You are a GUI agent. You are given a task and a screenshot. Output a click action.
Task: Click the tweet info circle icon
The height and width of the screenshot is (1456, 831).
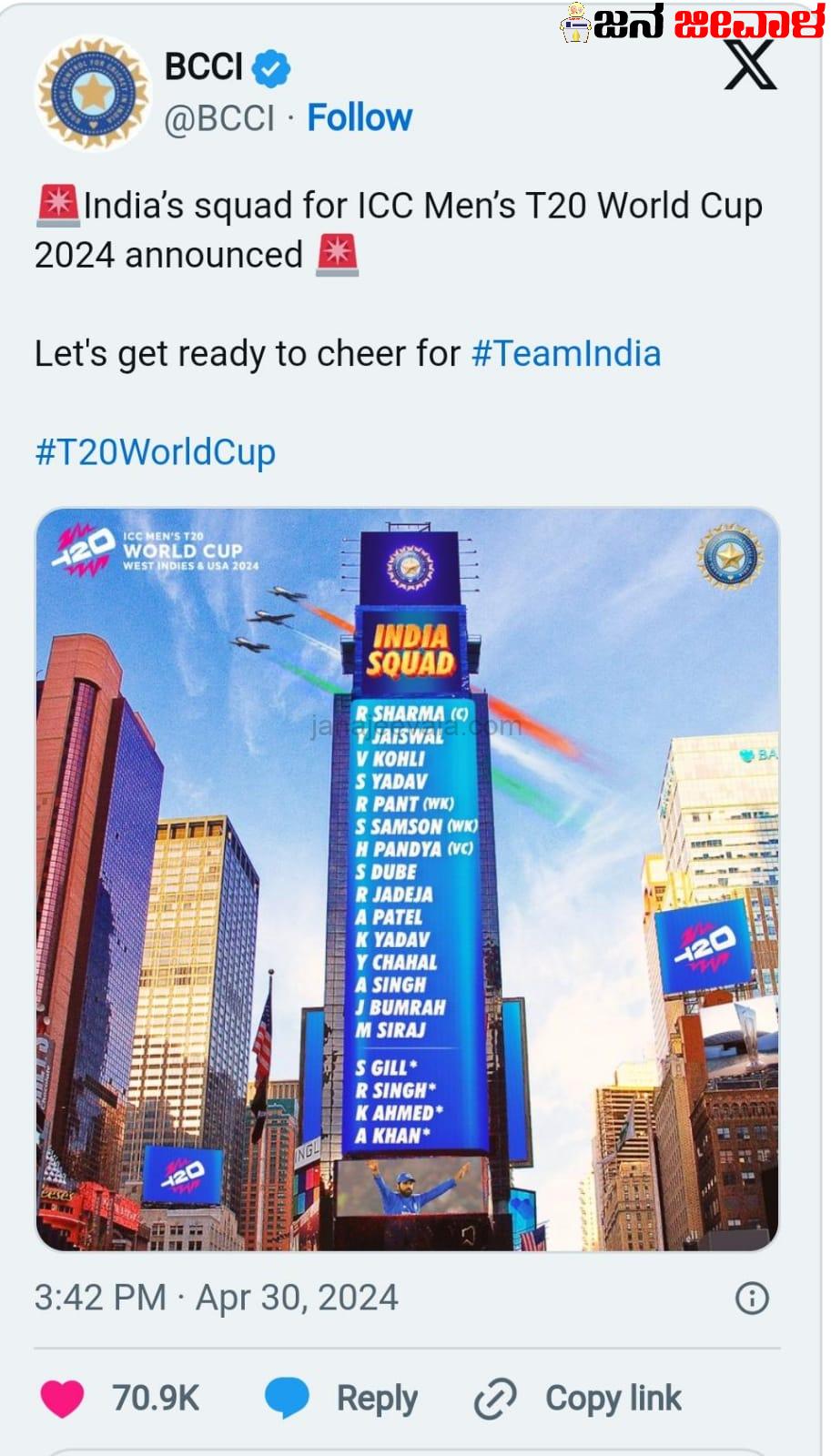(x=752, y=1298)
